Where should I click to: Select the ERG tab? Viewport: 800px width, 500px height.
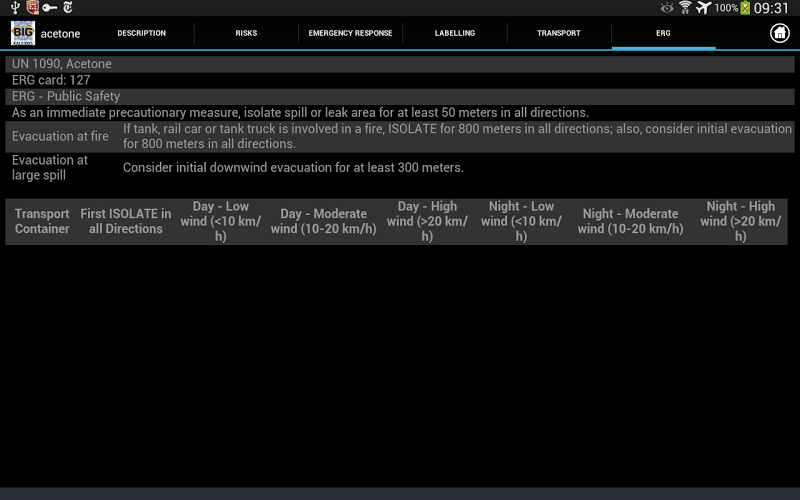[x=663, y=33]
